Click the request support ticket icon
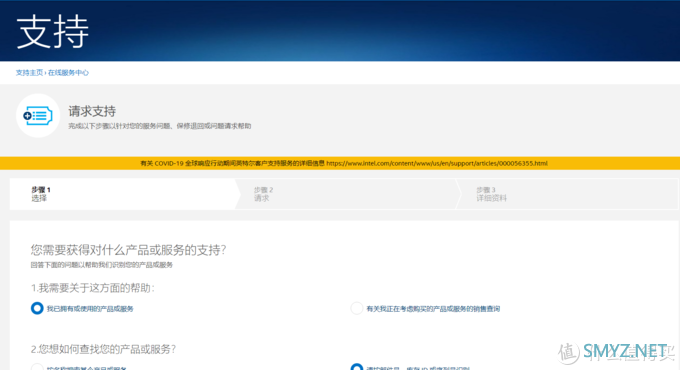Viewport: 680px width, 370px height. pyautogui.click(x=38, y=116)
